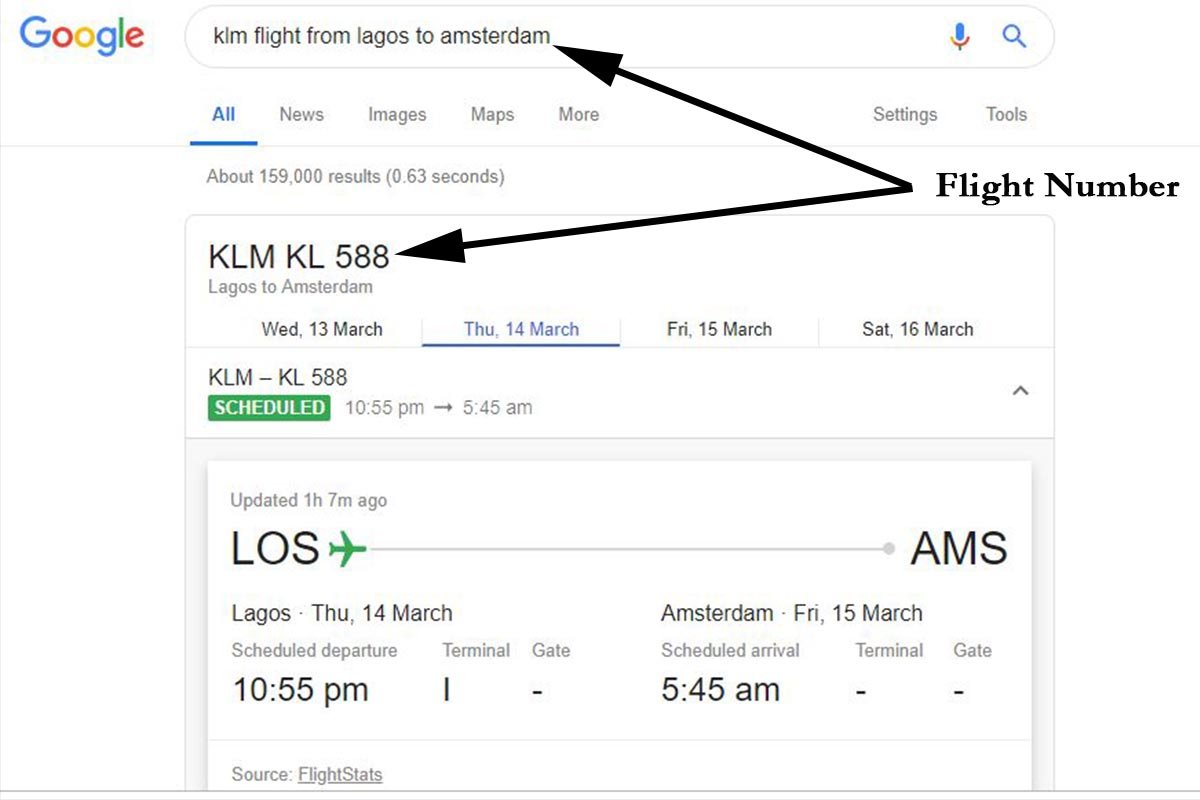Open the More search options dropdown
Screen dimensions: 1200x800
[578, 114]
